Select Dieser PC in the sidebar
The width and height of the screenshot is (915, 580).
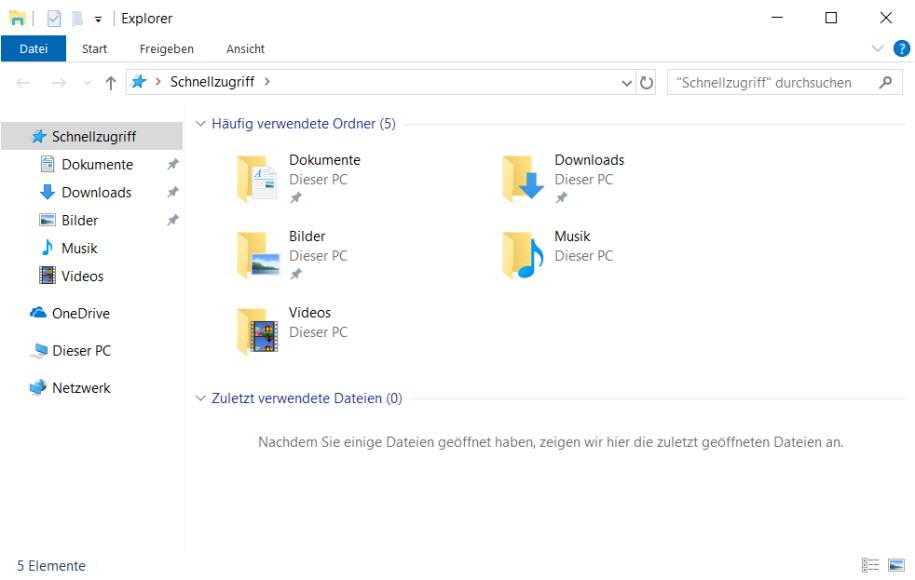coord(77,350)
